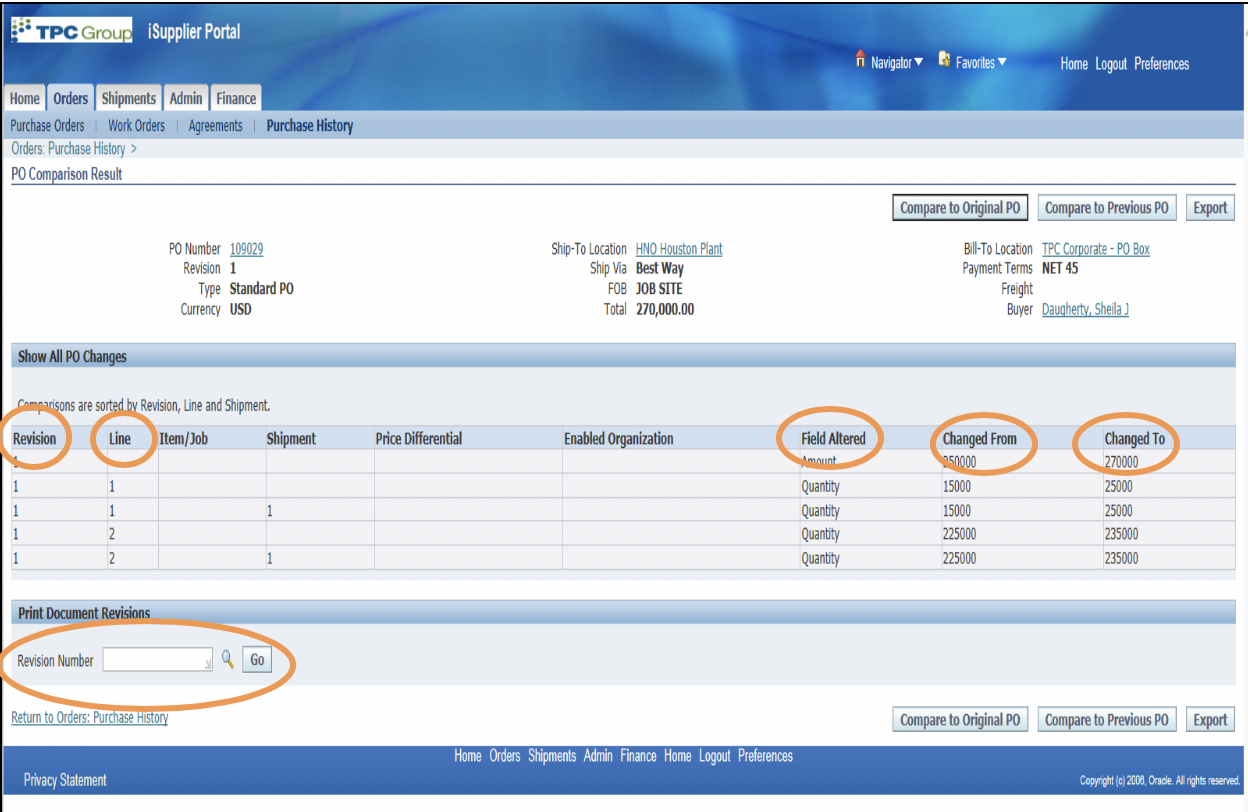Select the Work Orders subtab
This screenshot has width=1248, height=812.
(136, 126)
